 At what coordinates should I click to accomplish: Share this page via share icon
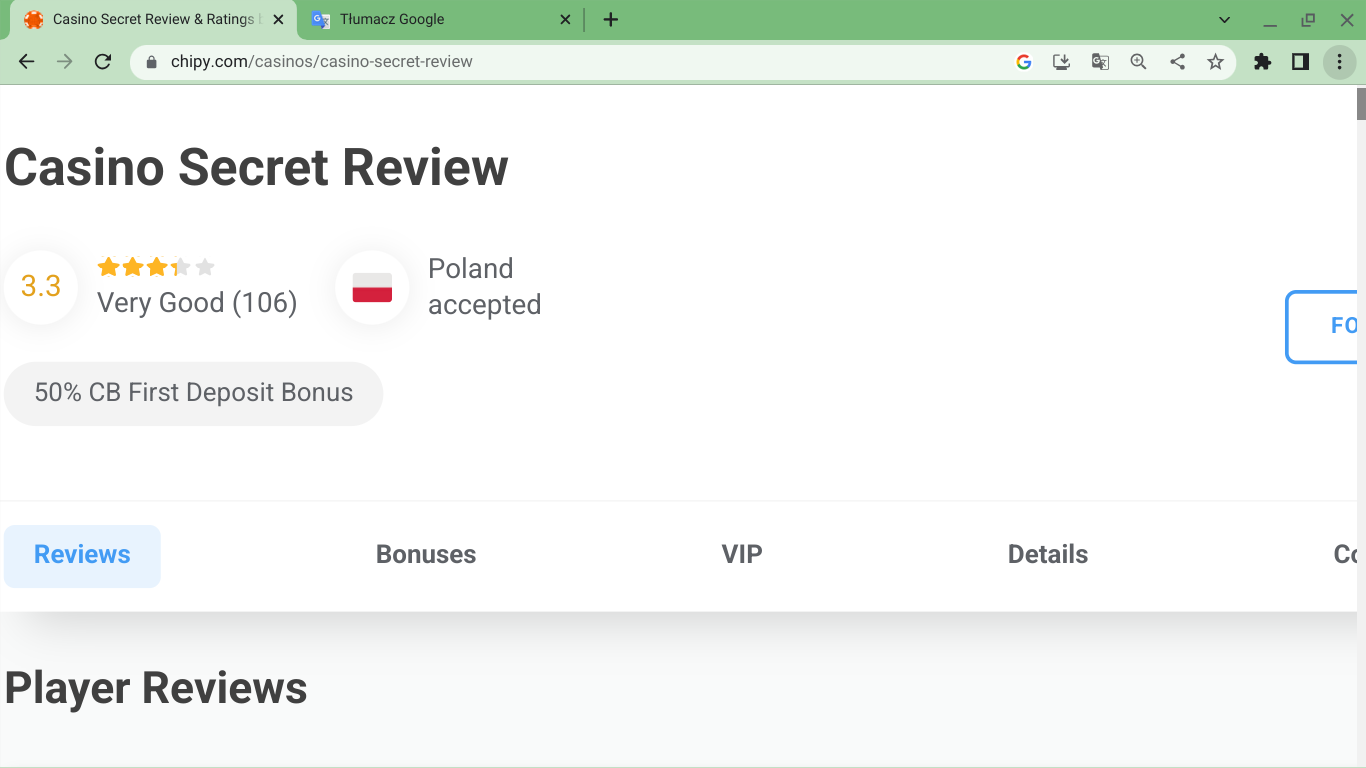[x=1177, y=62]
